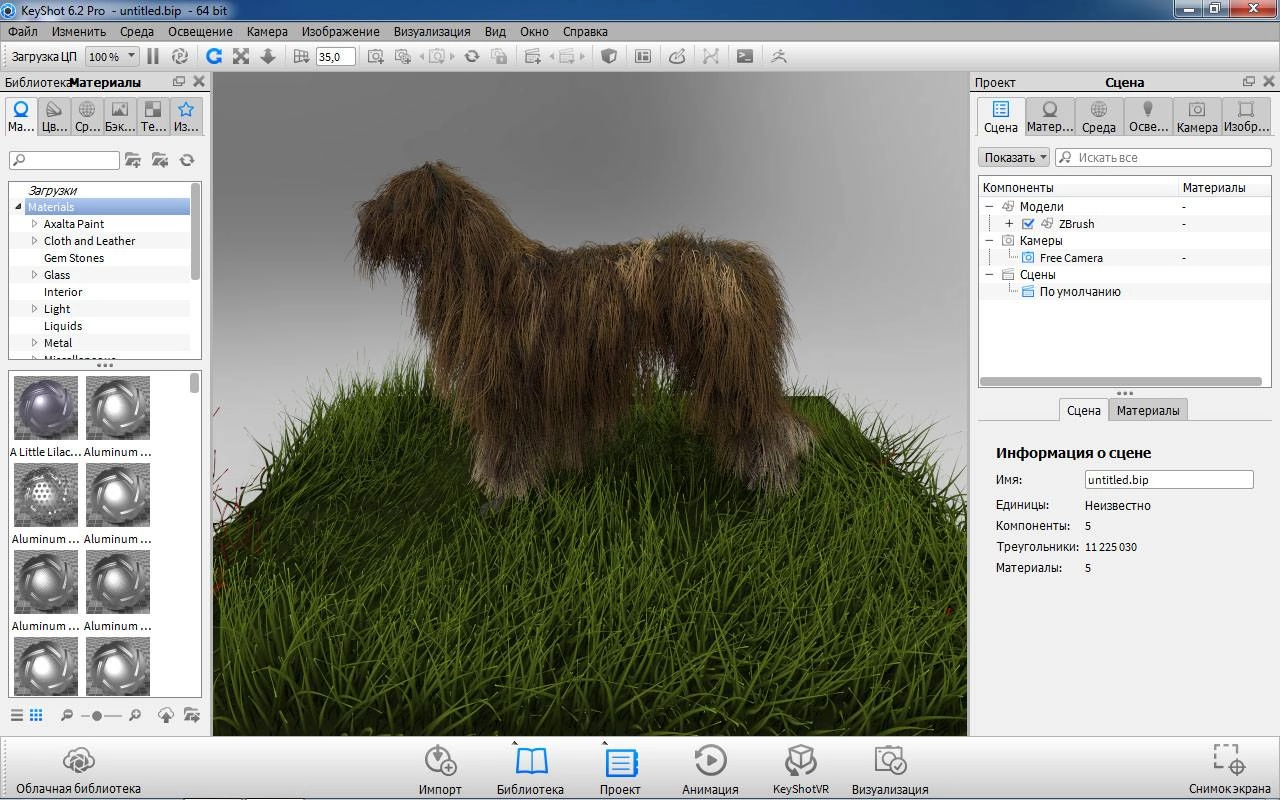Viewport: 1280px width, 800px height.
Task: Open the Cloud Library (Облачная библиотека)
Action: pyautogui.click(x=78, y=769)
